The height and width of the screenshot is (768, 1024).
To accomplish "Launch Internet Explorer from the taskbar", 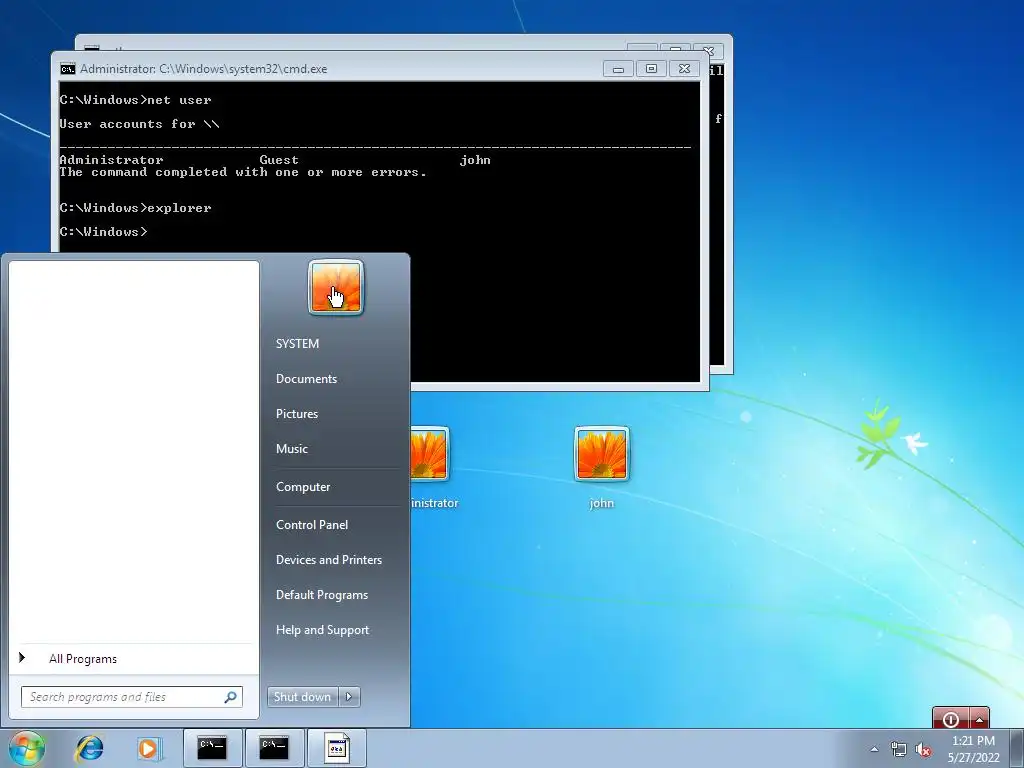I will (89, 748).
